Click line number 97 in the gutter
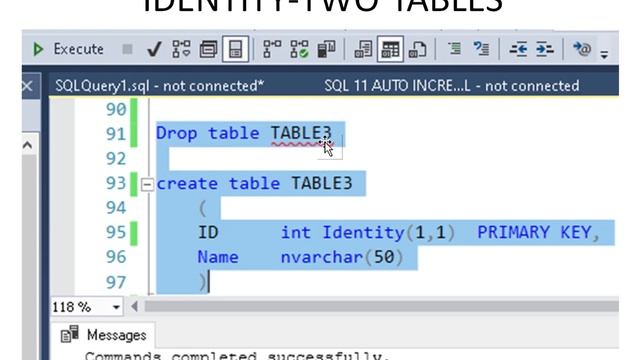 (116, 282)
